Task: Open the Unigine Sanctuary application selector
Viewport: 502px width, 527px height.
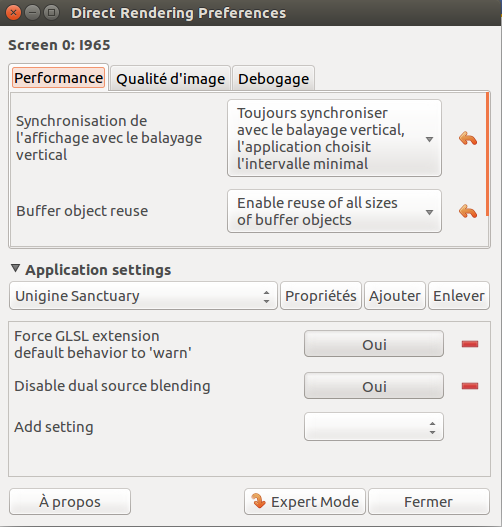Action: 143,296
